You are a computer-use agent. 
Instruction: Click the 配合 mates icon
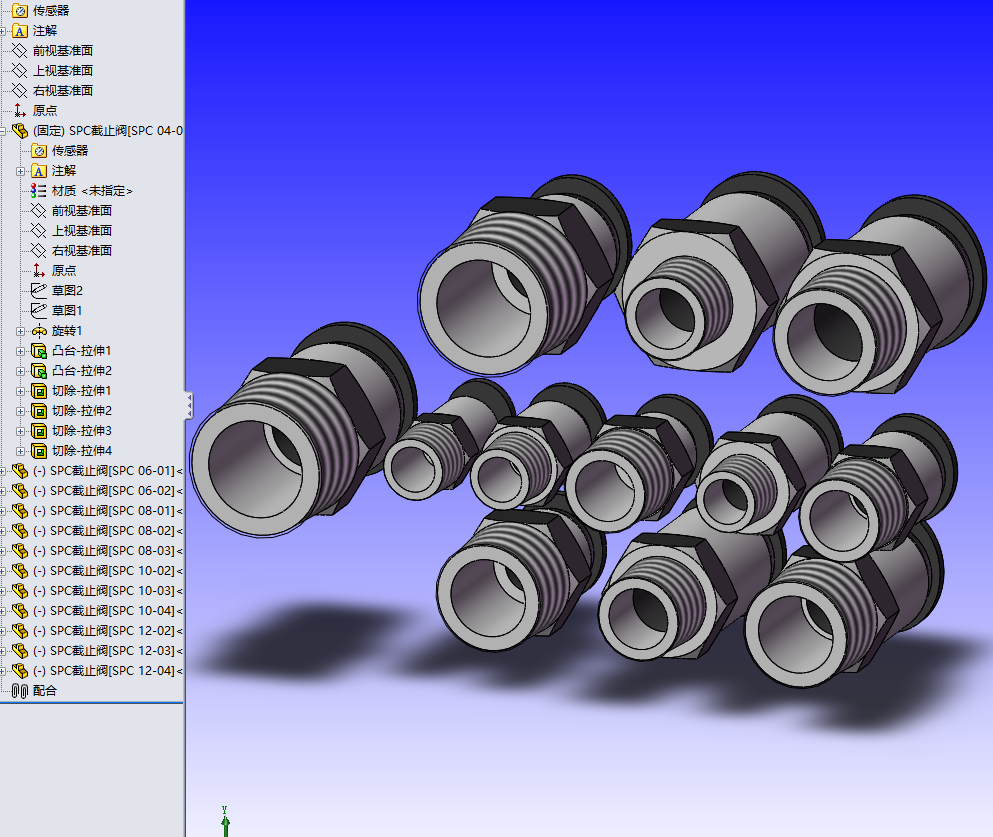tap(20, 691)
